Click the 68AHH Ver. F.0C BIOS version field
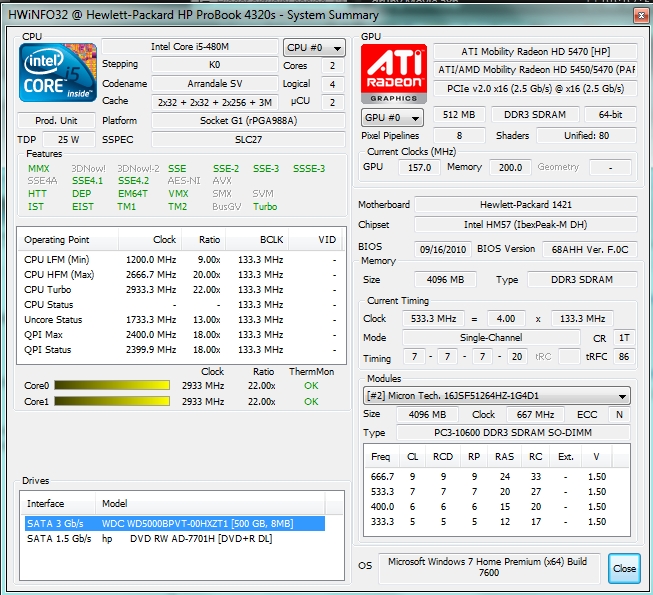This screenshot has height=595, width=653. (x=590, y=249)
